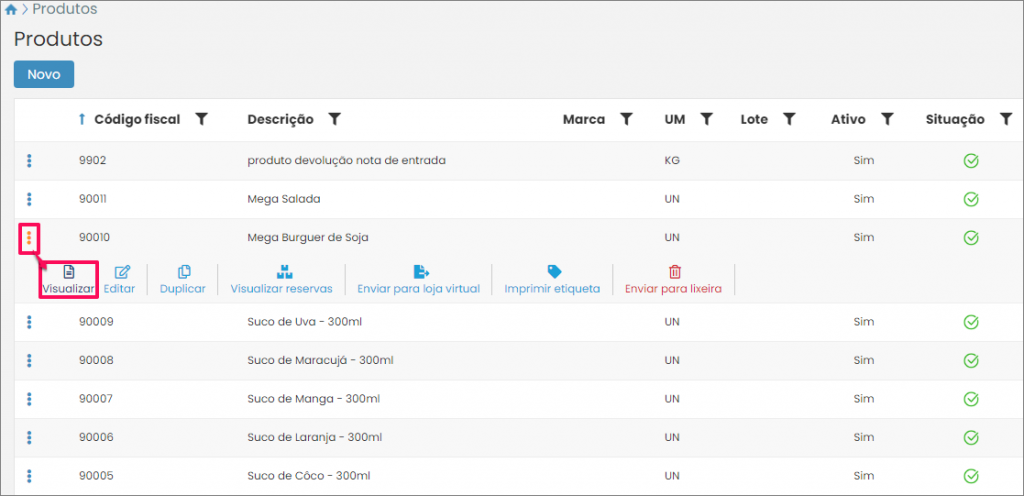Open filter for Situação column
Image resolution: width=1024 pixels, height=496 pixels.
click(x=1005, y=120)
